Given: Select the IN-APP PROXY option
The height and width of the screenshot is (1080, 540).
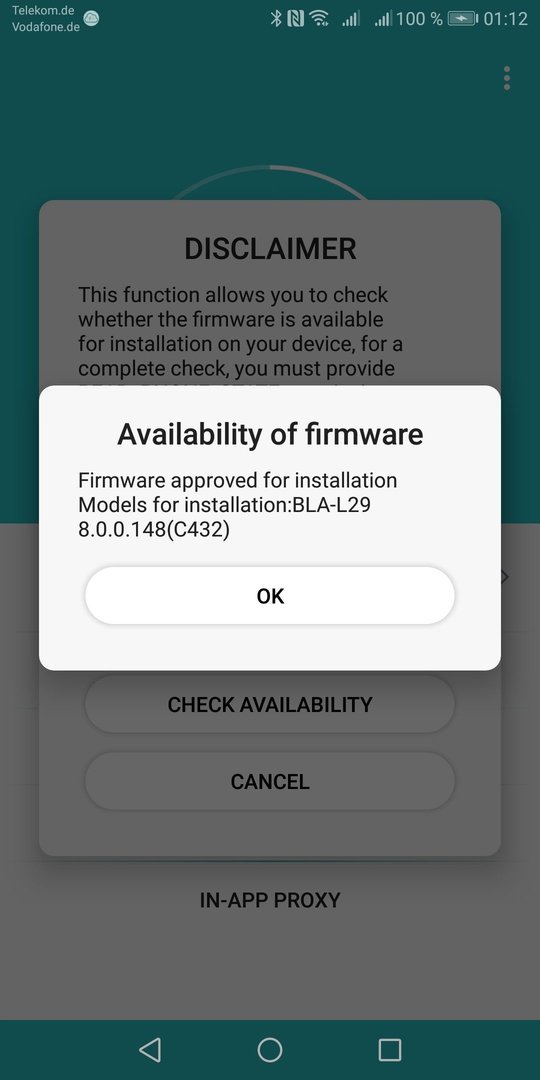Looking at the screenshot, I should point(270,900).
